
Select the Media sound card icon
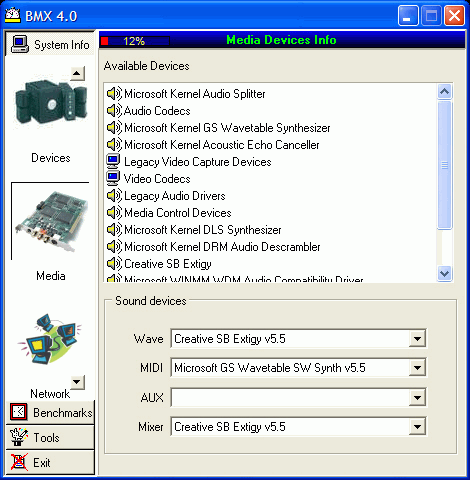[x=51, y=221]
